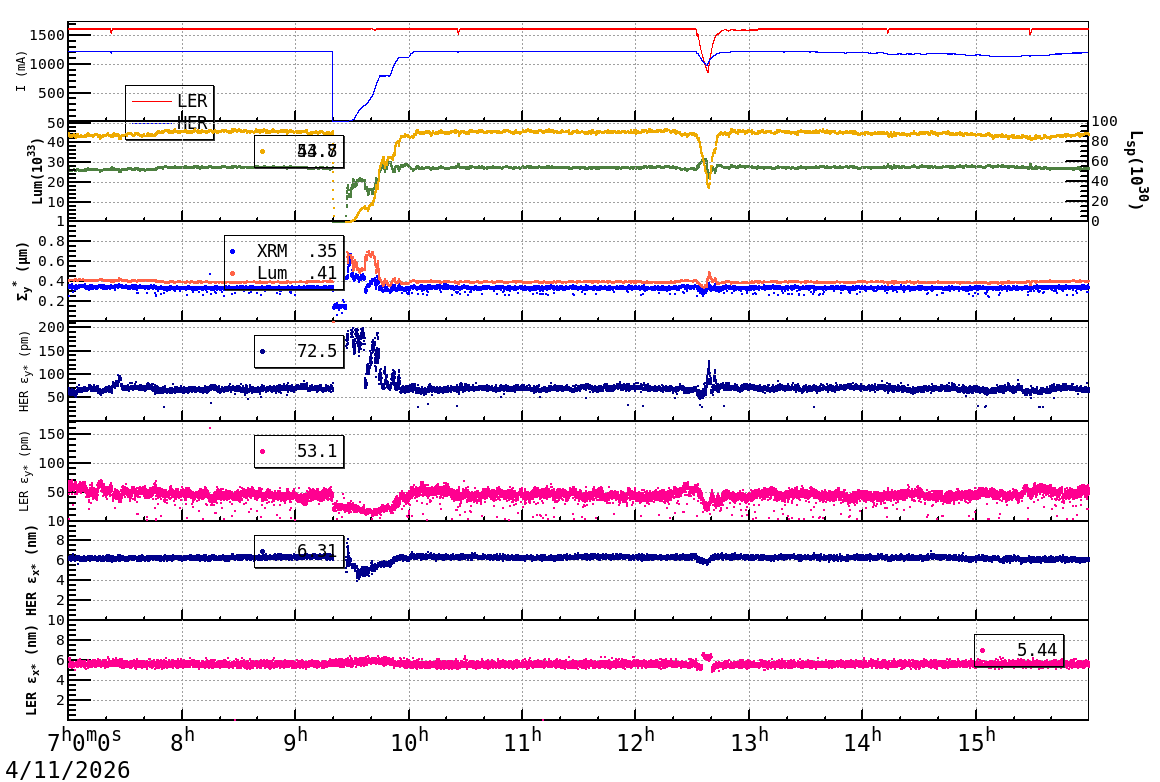Click the 9h time axis label
1160x782 pixels.
(295, 740)
